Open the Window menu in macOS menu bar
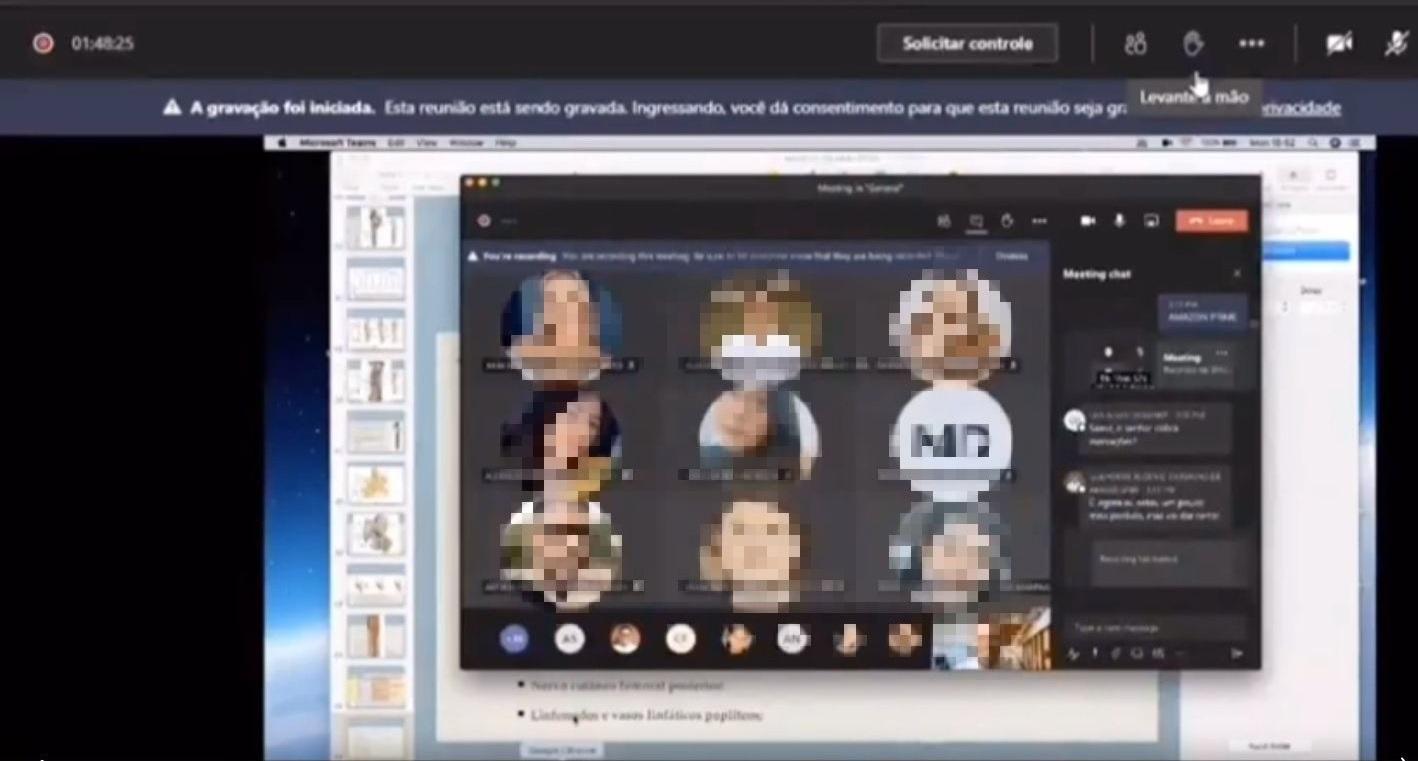1418x761 pixels. point(465,143)
